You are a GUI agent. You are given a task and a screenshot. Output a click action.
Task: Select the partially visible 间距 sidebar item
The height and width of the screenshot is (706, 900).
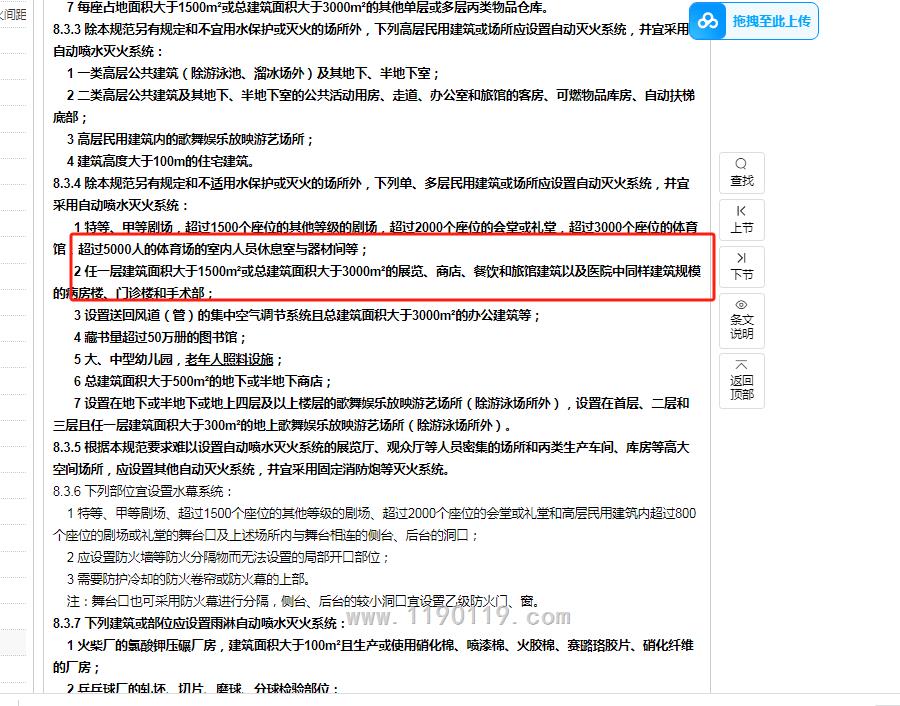[x=14, y=15]
